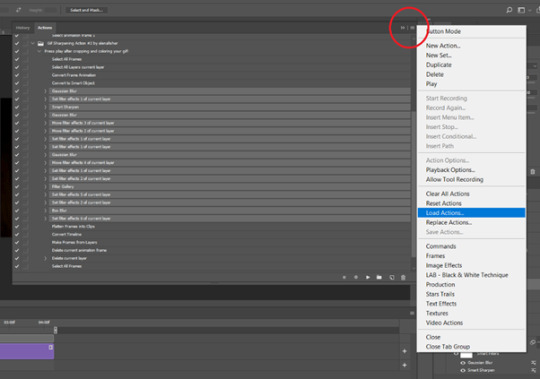Load the Textures action set
The height and width of the screenshot is (379, 540).
[471, 313]
